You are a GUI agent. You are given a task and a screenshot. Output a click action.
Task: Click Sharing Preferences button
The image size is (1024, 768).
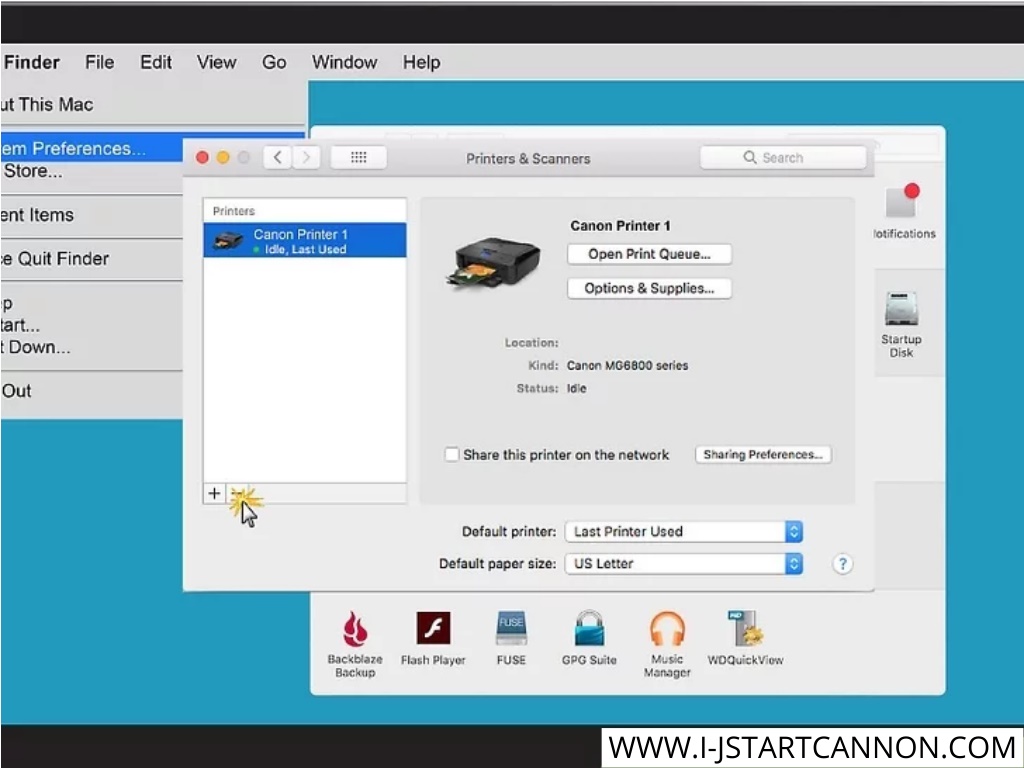[x=763, y=455]
